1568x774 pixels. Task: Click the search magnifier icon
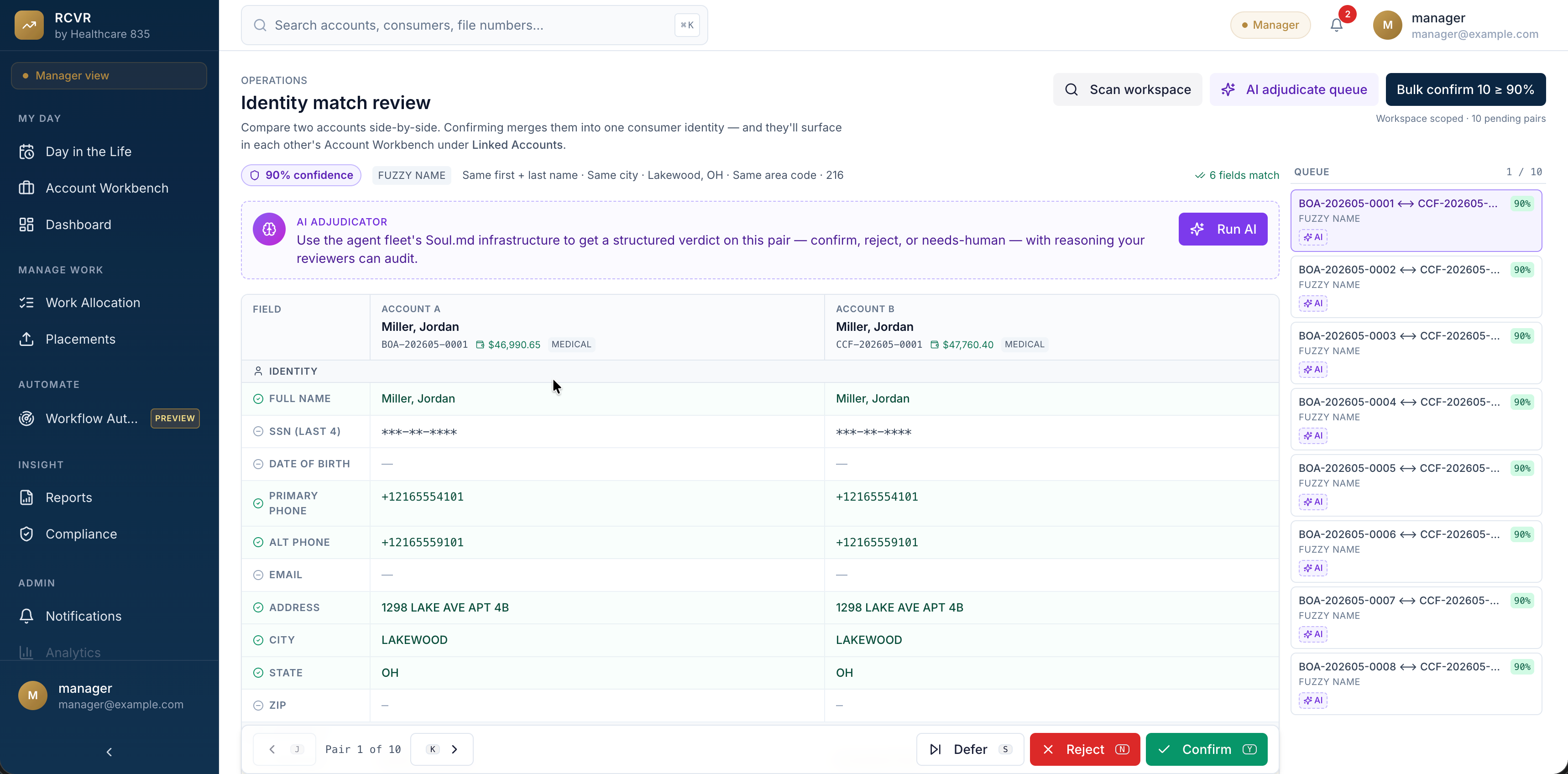pos(260,25)
